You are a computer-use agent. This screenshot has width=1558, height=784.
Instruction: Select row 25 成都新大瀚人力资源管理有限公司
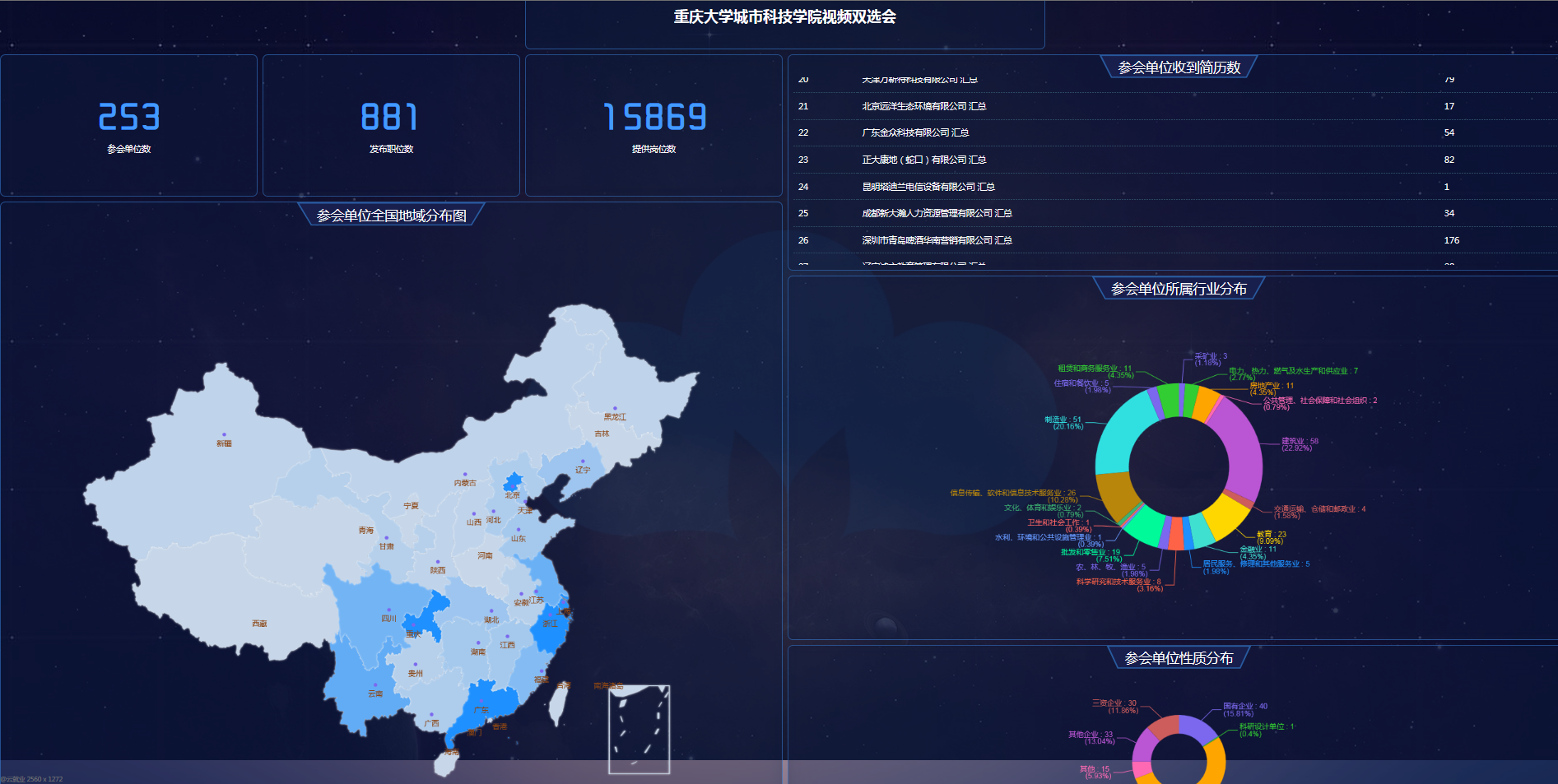point(937,213)
